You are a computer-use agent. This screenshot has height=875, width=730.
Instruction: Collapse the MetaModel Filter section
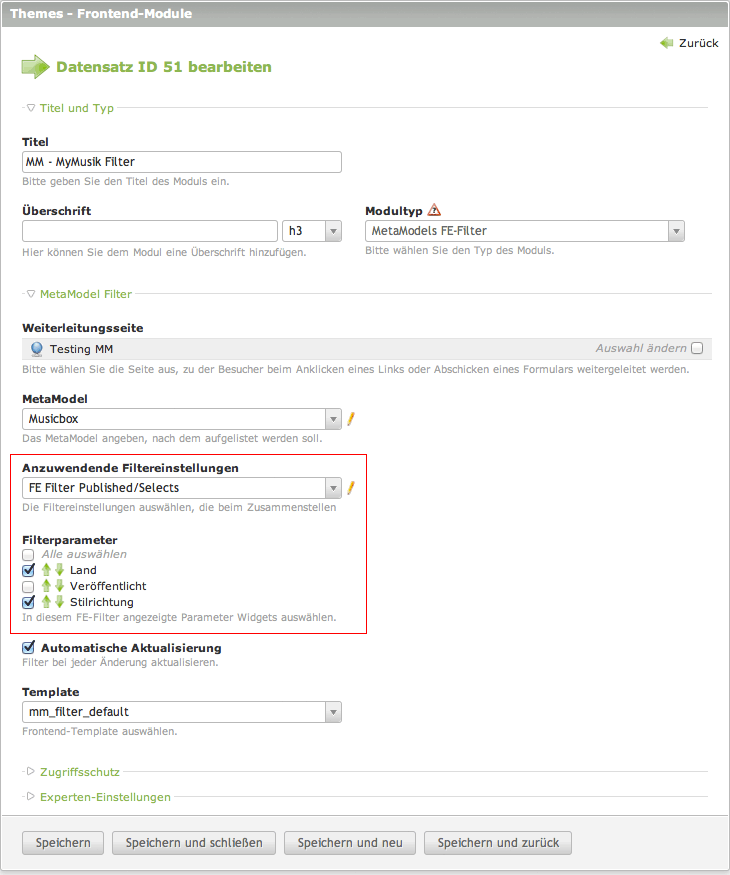coord(85,294)
